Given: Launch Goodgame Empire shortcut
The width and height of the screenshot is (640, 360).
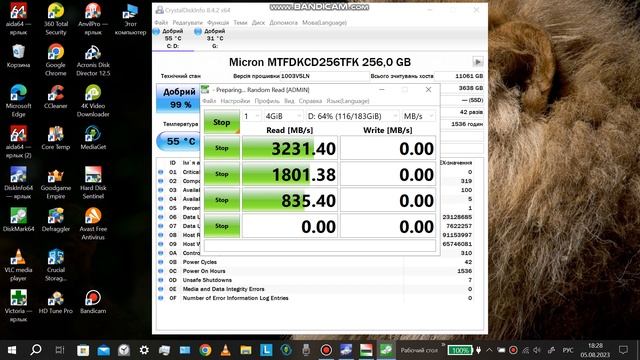Looking at the screenshot, I should pyautogui.click(x=56, y=183).
